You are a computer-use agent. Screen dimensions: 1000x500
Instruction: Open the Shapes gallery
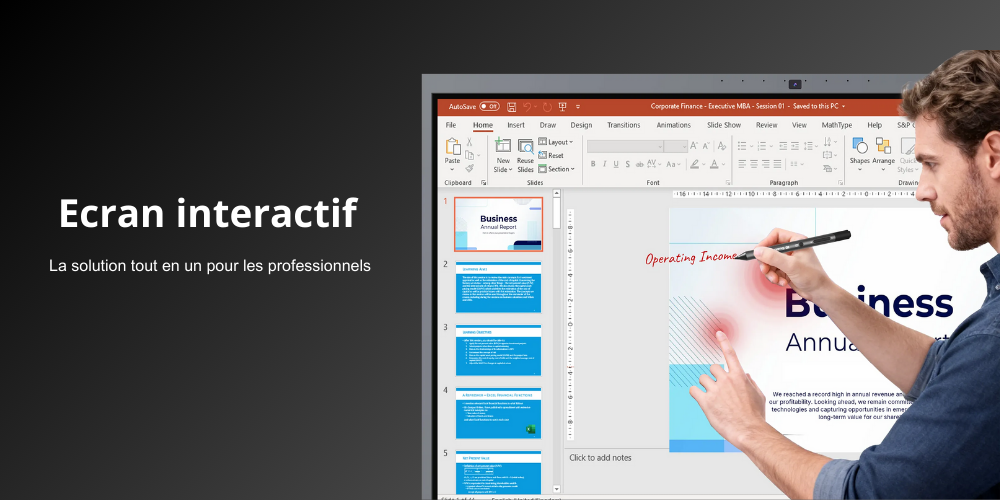tap(859, 147)
